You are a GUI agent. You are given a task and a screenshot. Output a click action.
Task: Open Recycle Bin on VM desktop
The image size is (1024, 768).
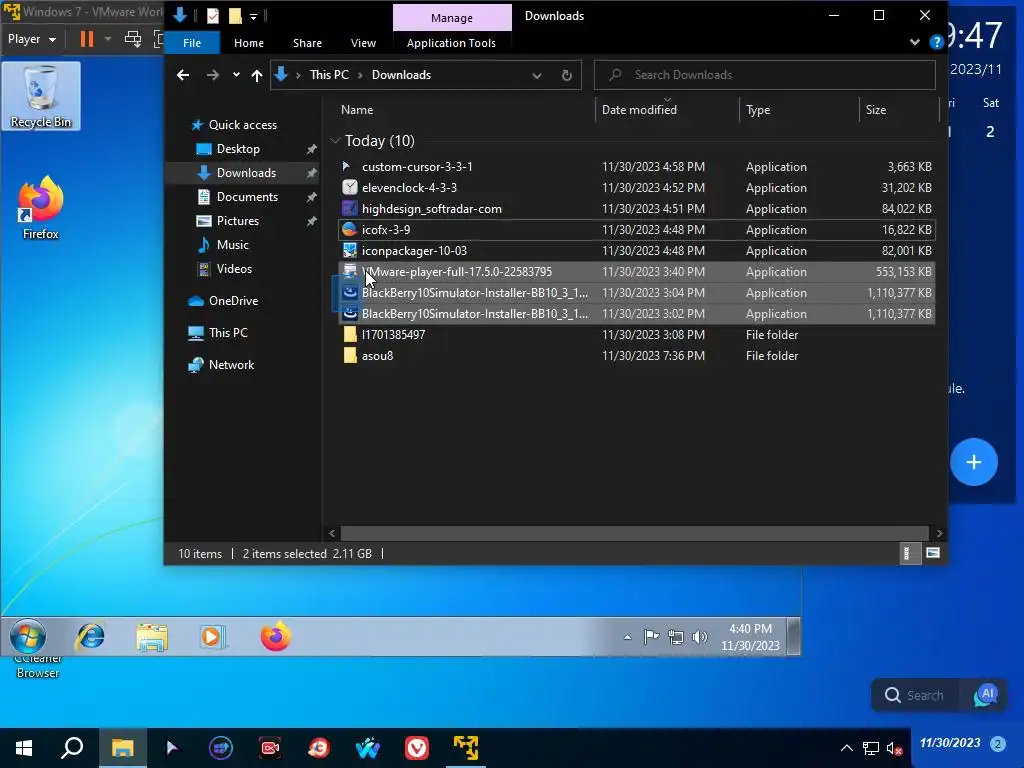pyautogui.click(x=40, y=96)
